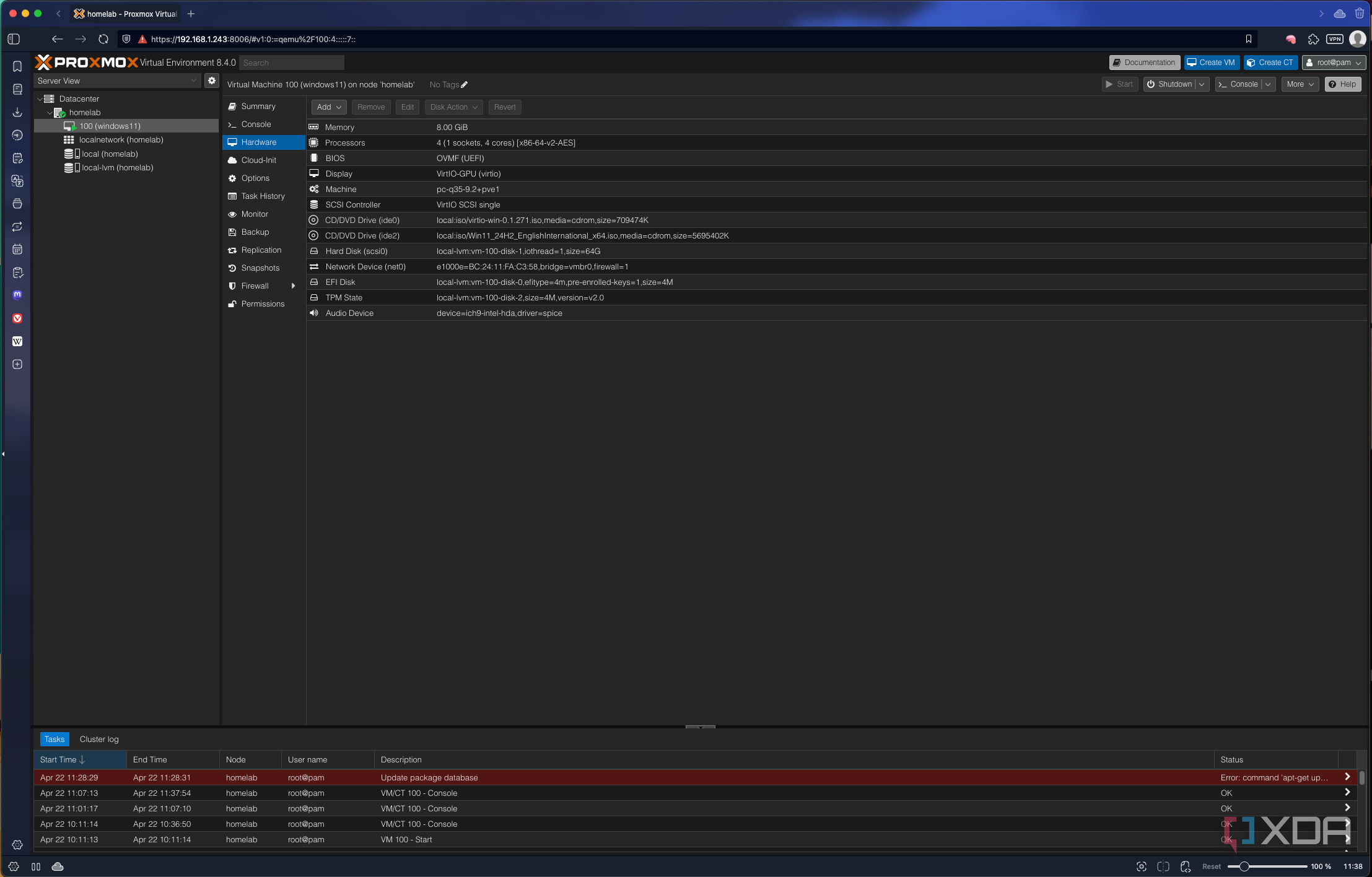1372x877 pixels.
Task: Select the Hard Disk (scsi0) row
Action: 356,251
